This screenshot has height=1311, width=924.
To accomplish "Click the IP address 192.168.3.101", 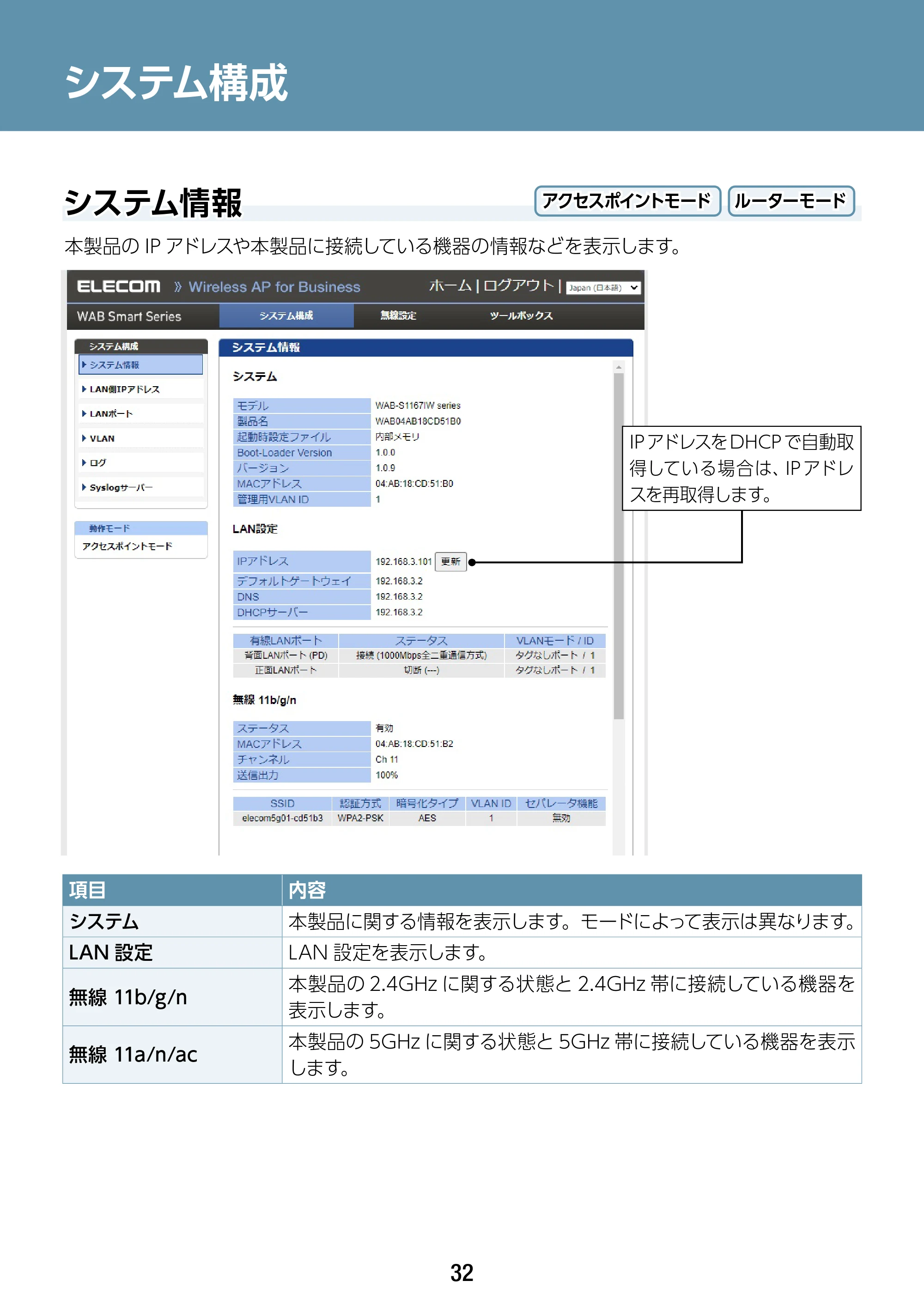I will pos(403,562).
